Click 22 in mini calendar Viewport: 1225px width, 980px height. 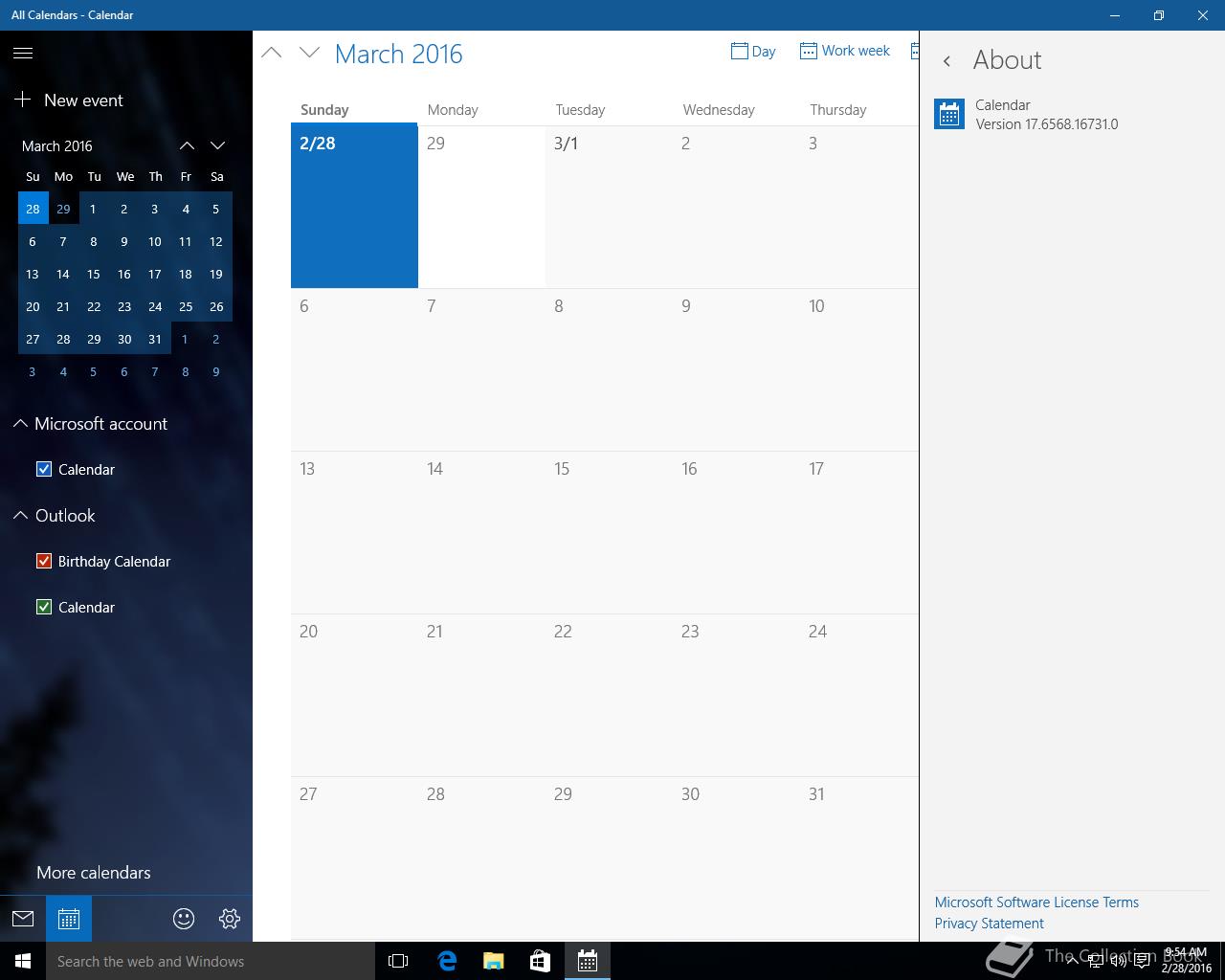click(x=94, y=306)
